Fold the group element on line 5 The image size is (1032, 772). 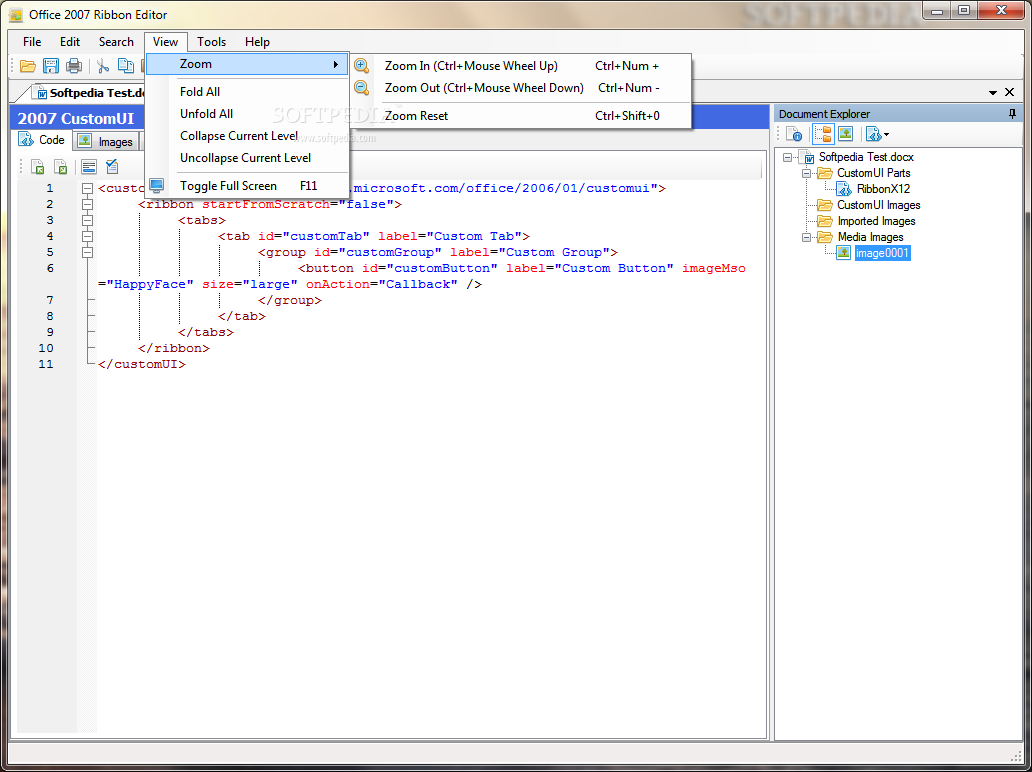point(88,252)
